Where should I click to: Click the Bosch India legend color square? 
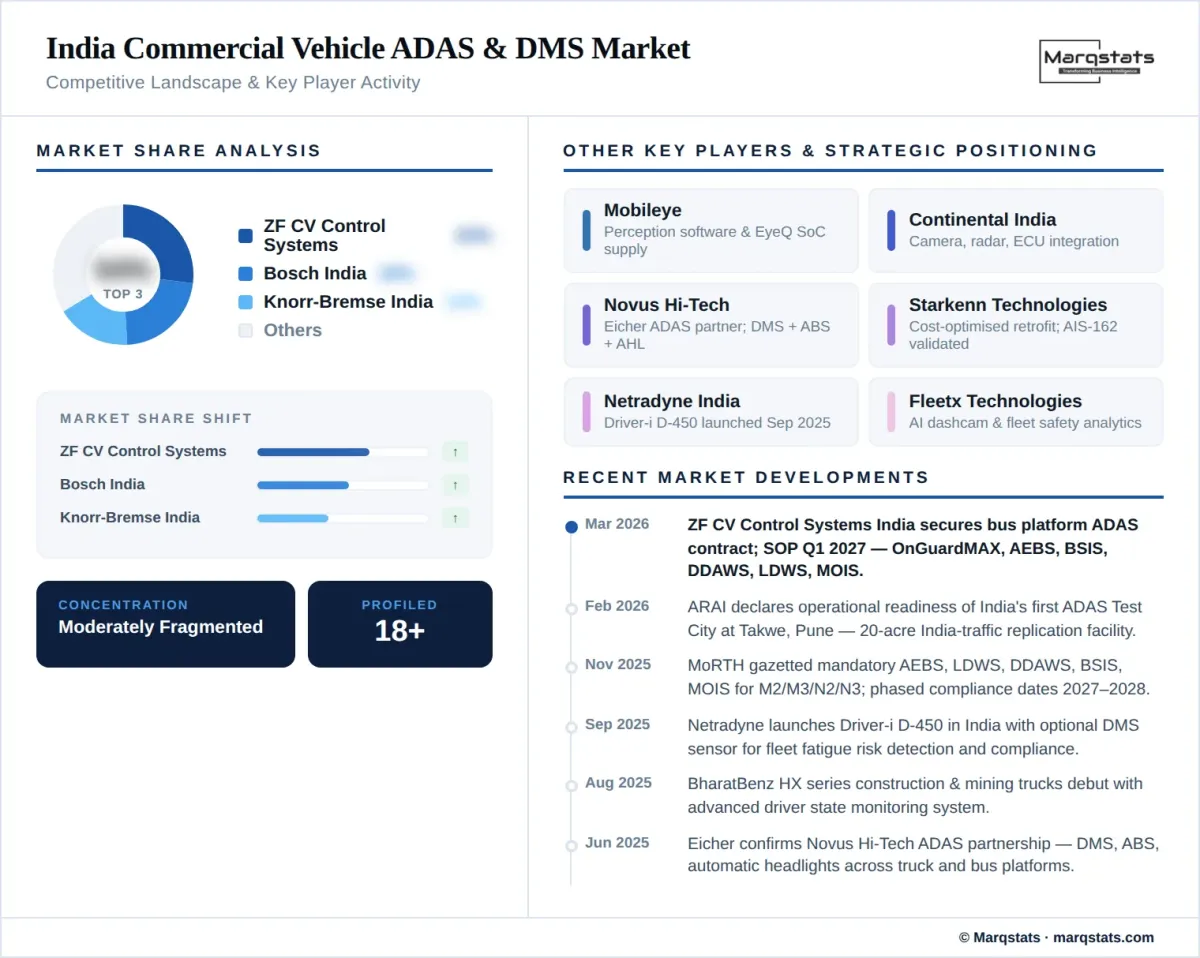(x=245, y=274)
